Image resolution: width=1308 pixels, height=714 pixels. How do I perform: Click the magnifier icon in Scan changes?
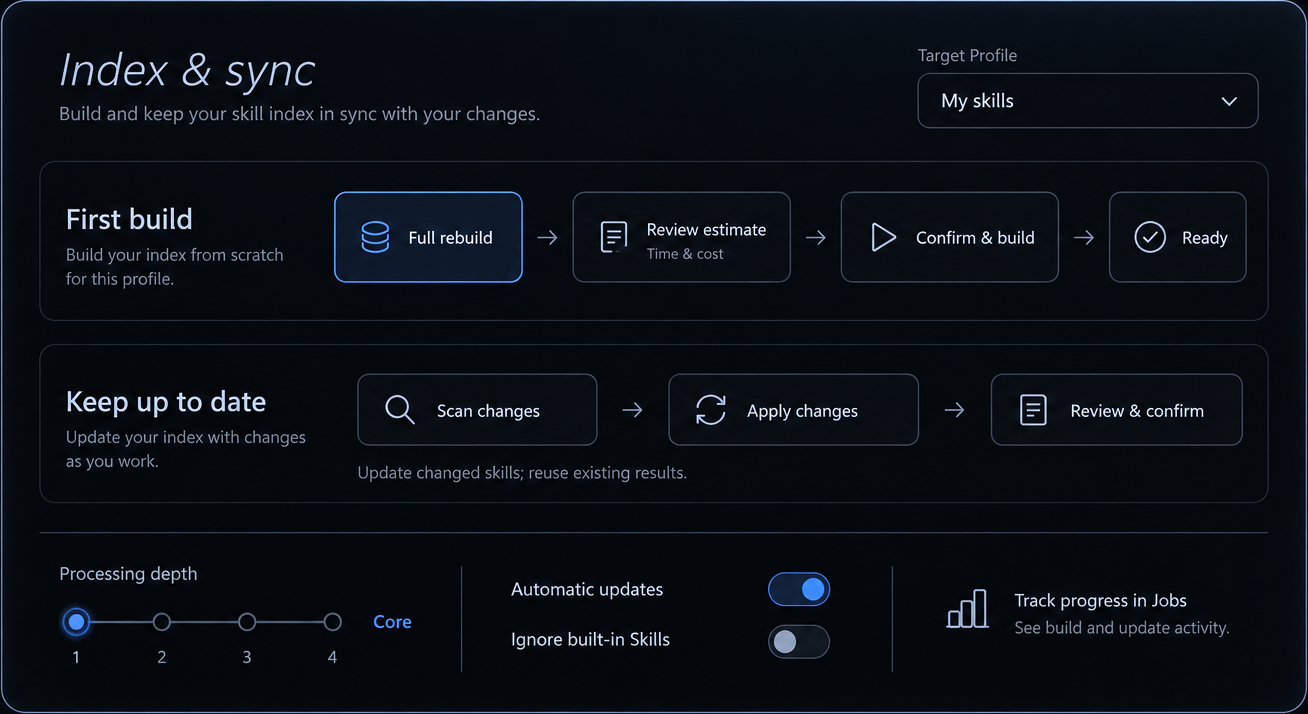(400, 410)
